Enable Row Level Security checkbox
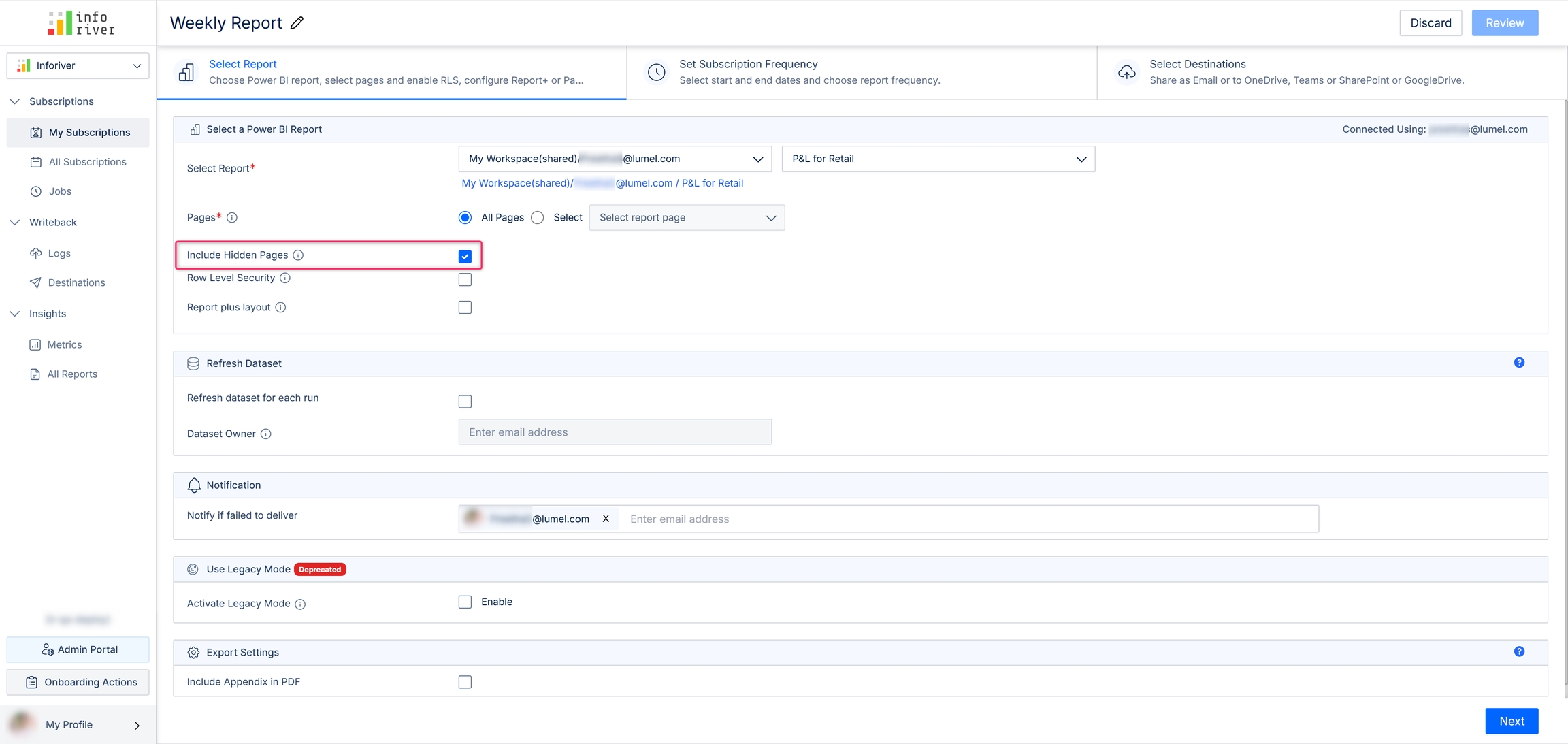1568x744 pixels. coord(465,280)
